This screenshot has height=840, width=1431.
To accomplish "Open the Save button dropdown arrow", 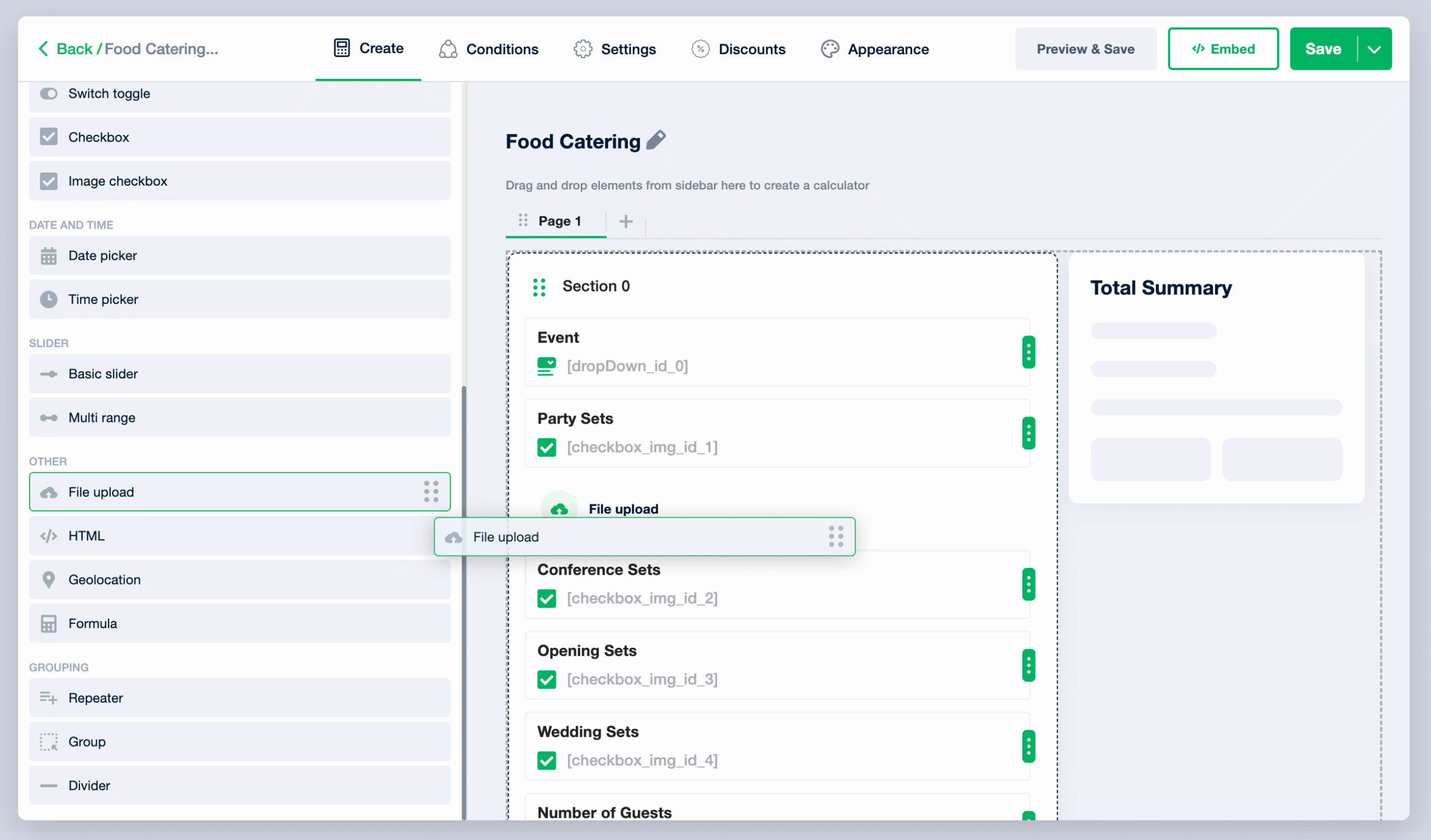I will tap(1374, 49).
